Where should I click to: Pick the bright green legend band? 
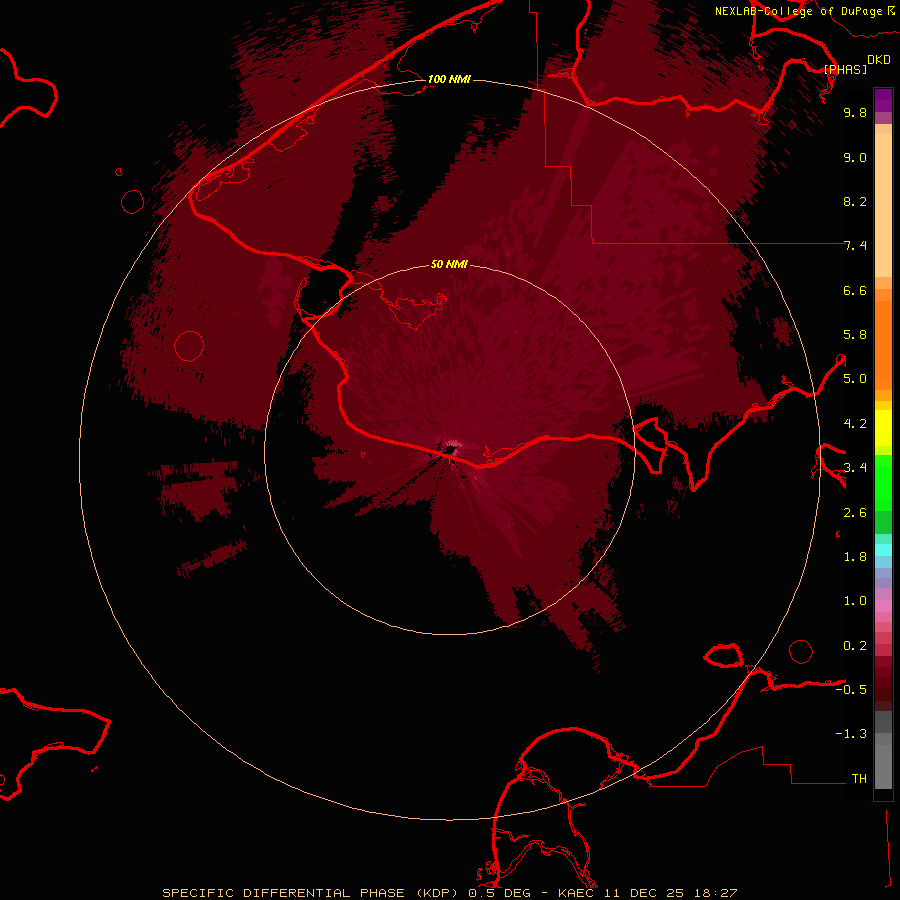tap(883, 482)
